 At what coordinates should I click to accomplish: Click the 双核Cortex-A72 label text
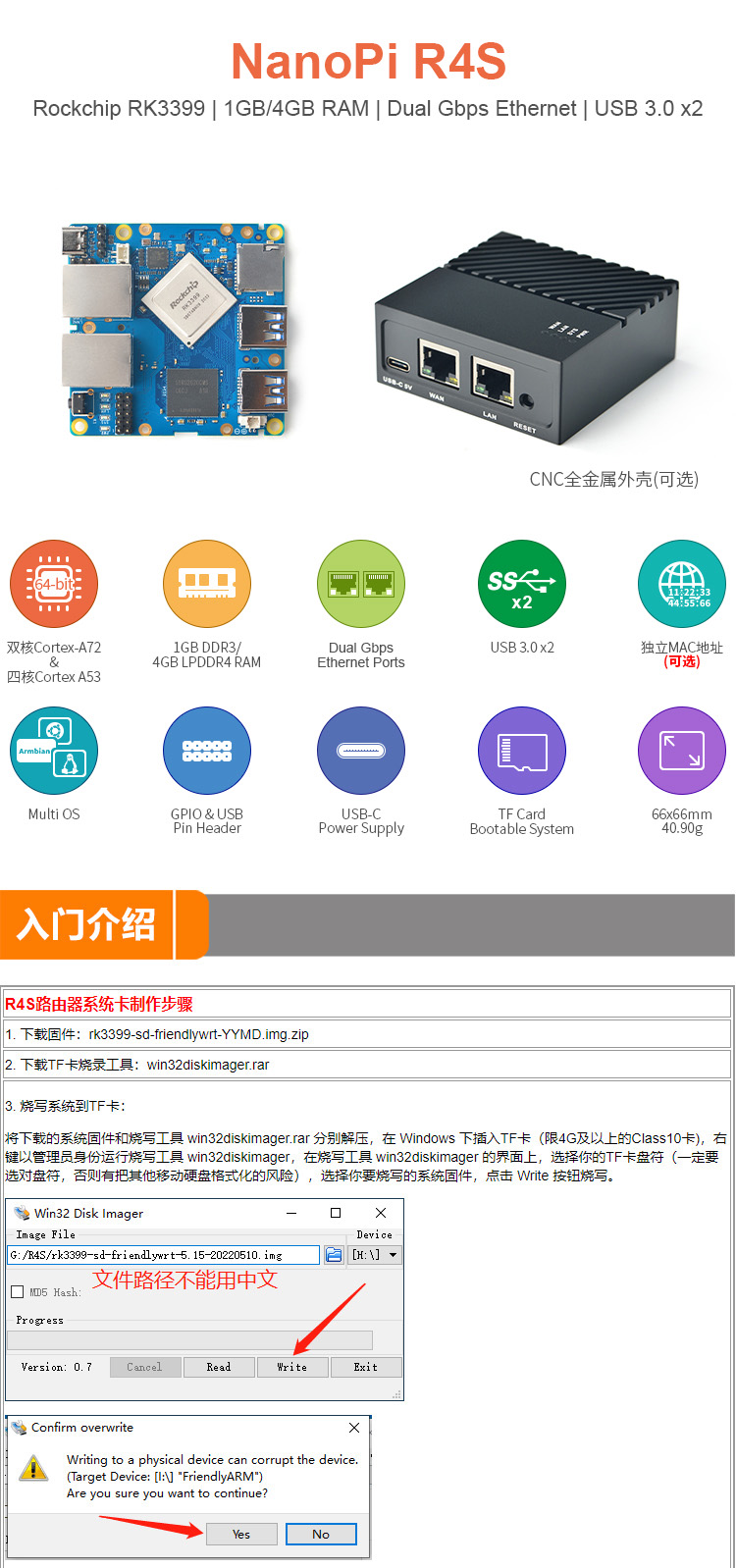pos(54,648)
